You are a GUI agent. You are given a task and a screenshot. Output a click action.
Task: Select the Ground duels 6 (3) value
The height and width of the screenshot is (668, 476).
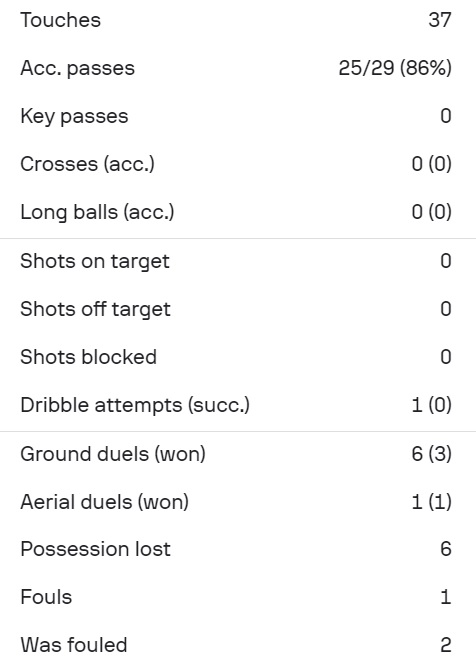[431, 454]
